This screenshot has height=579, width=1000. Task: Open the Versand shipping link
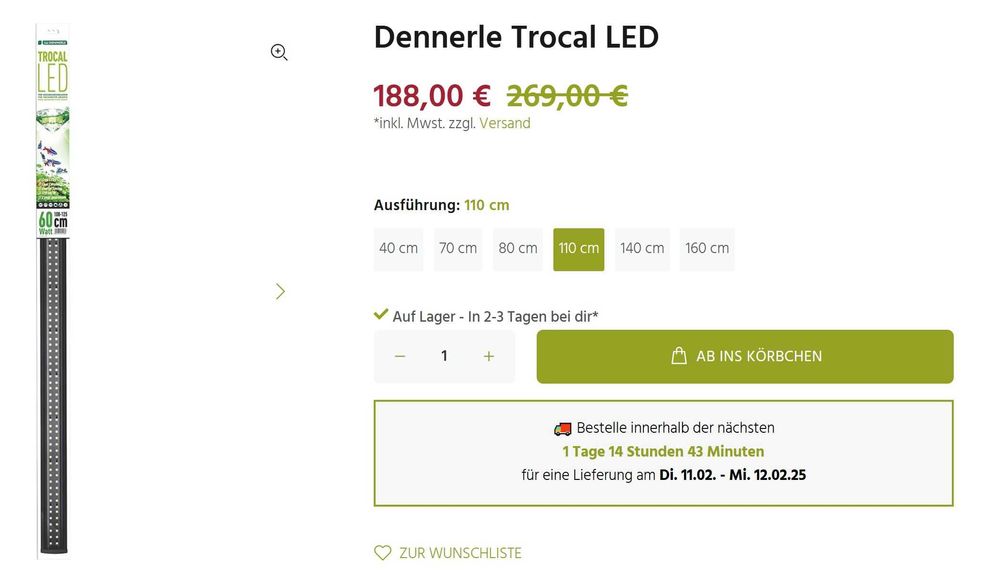click(x=505, y=124)
